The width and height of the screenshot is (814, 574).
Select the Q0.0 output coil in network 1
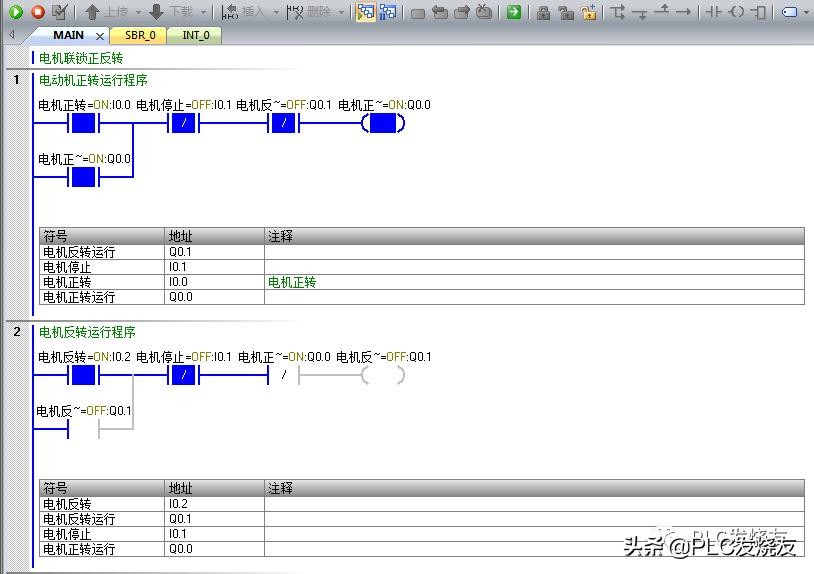click(383, 124)
